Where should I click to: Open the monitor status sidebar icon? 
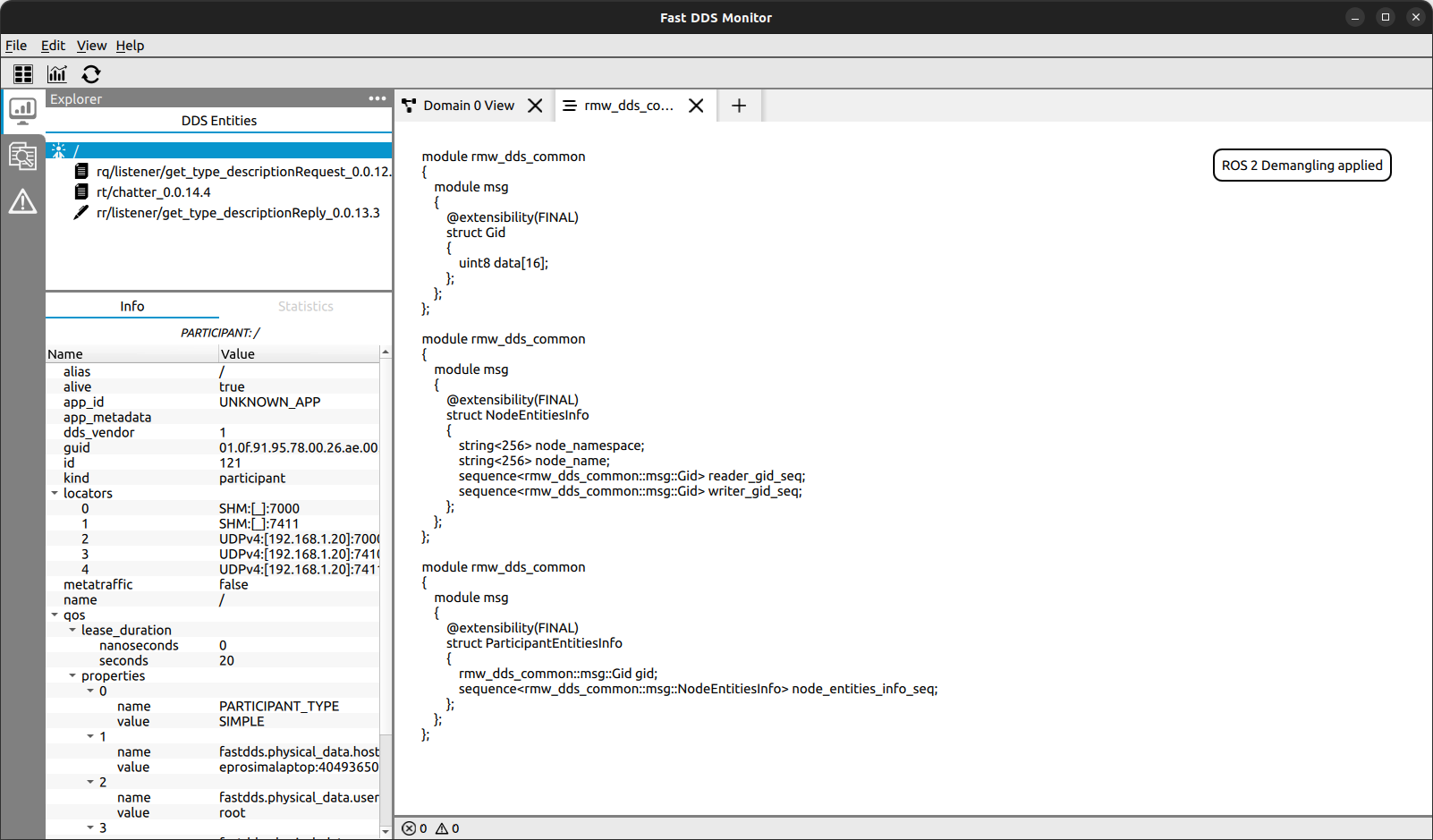pos(22,111)
